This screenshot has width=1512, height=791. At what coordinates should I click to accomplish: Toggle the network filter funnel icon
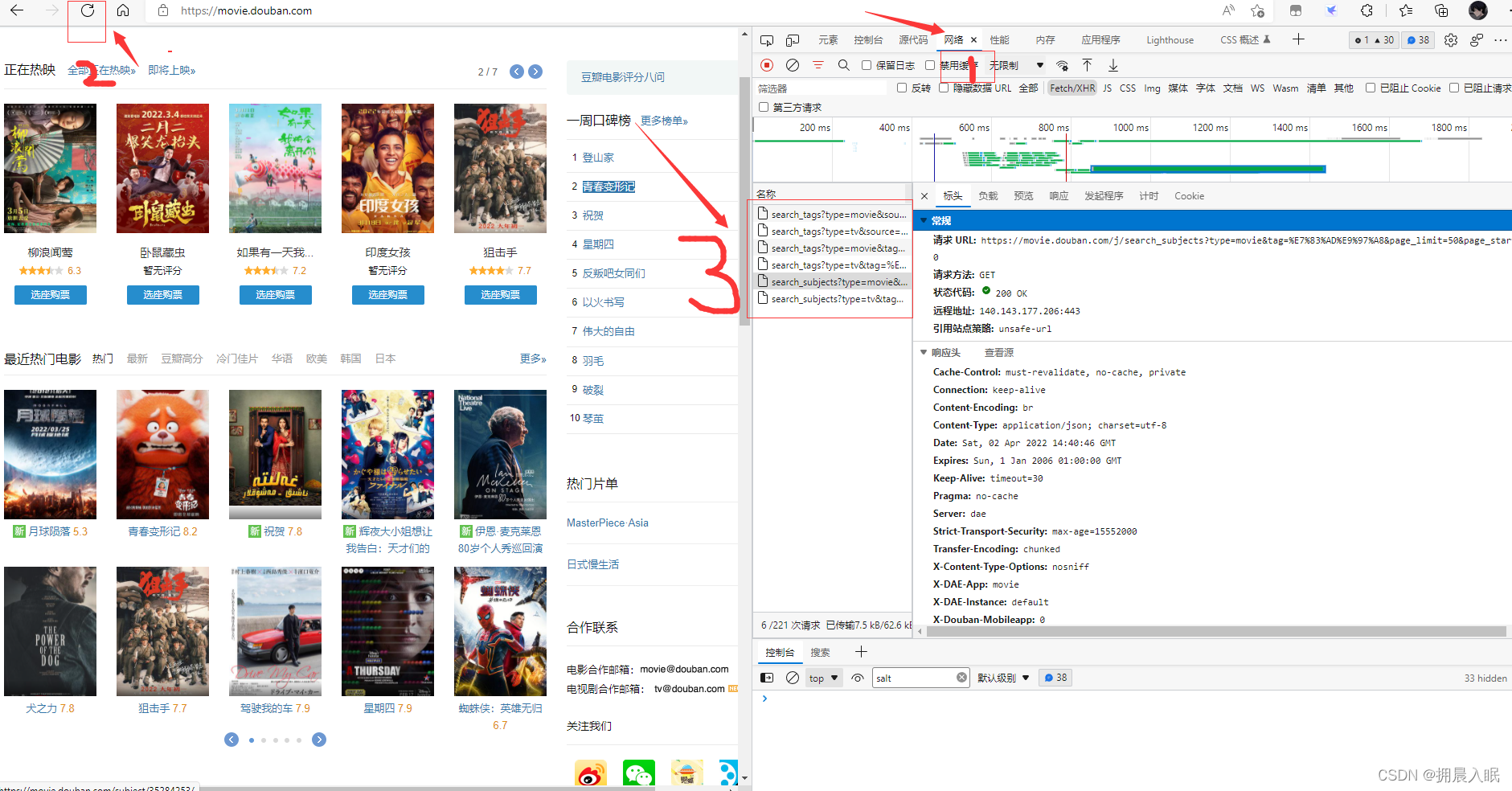pos(818,65)
